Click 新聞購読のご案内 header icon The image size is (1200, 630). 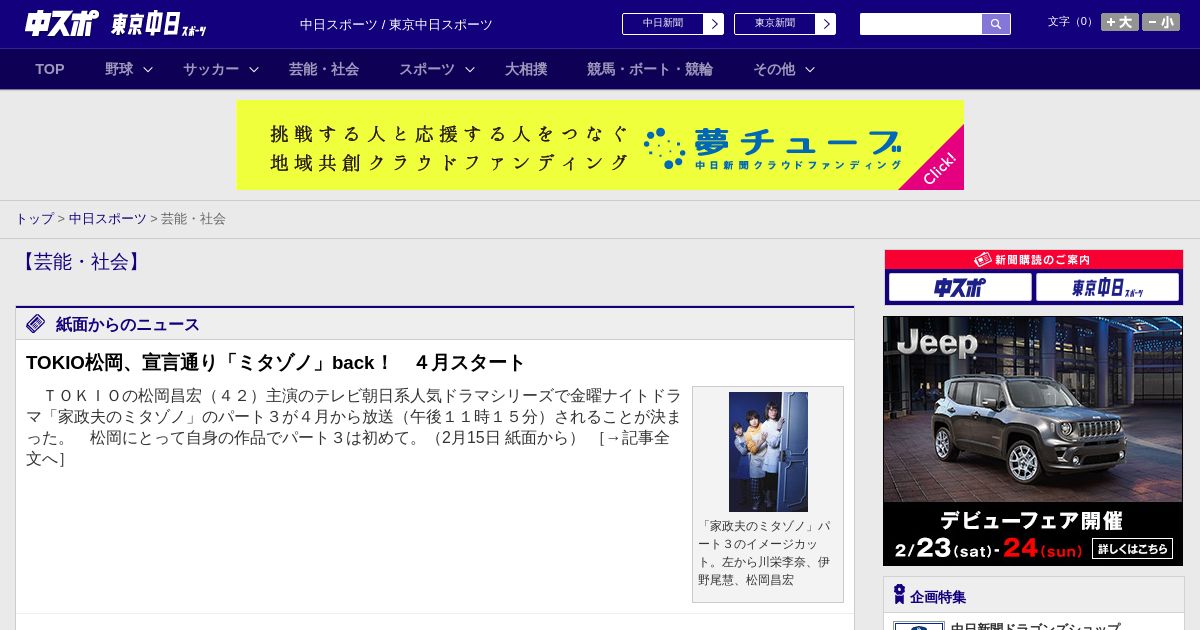point(983,259)
